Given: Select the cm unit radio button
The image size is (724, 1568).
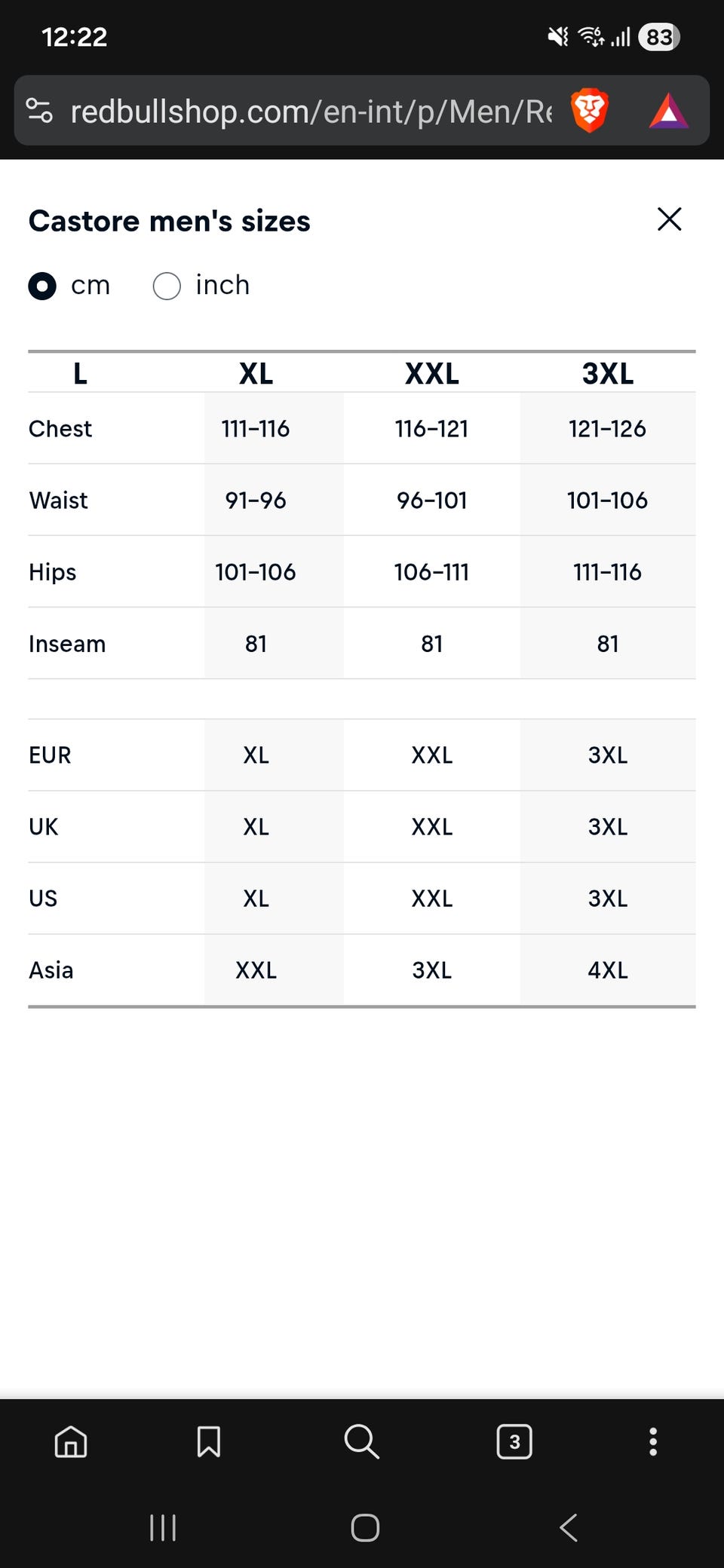Looking at the screenshot, I should click(x=42, y=286).
